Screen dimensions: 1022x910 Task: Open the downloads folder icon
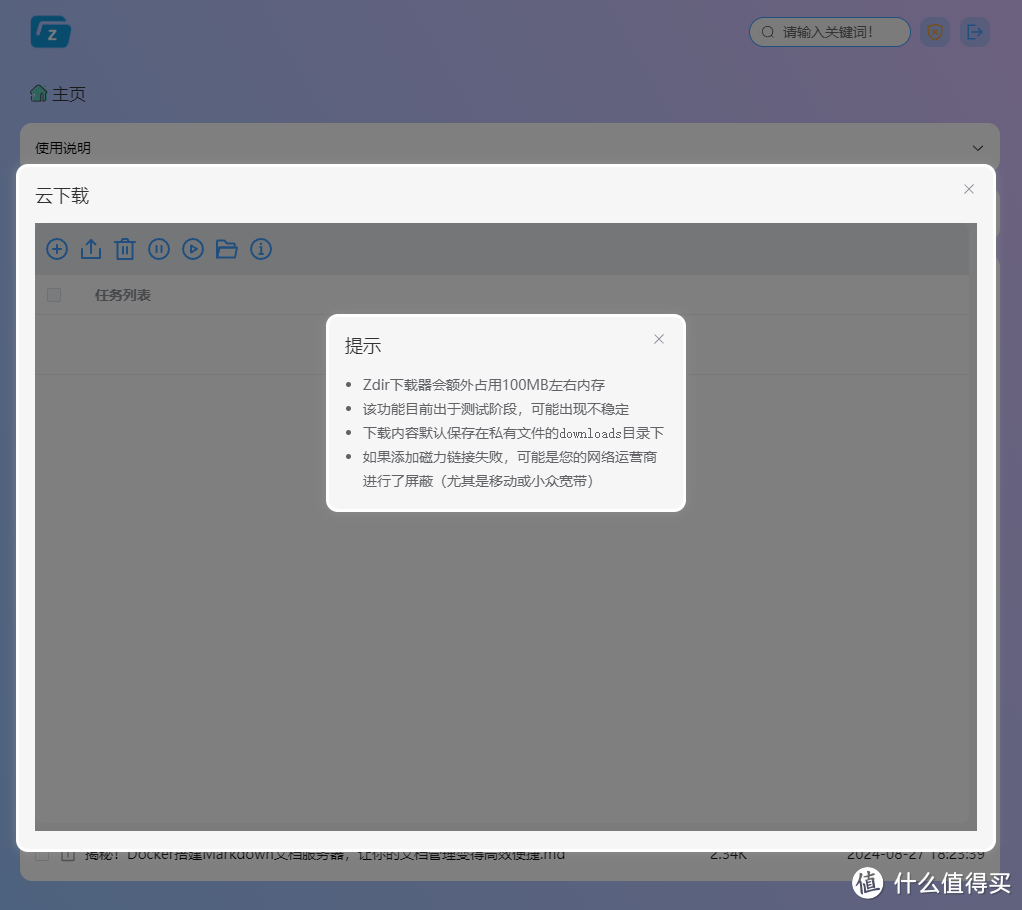tap(227, 249)
